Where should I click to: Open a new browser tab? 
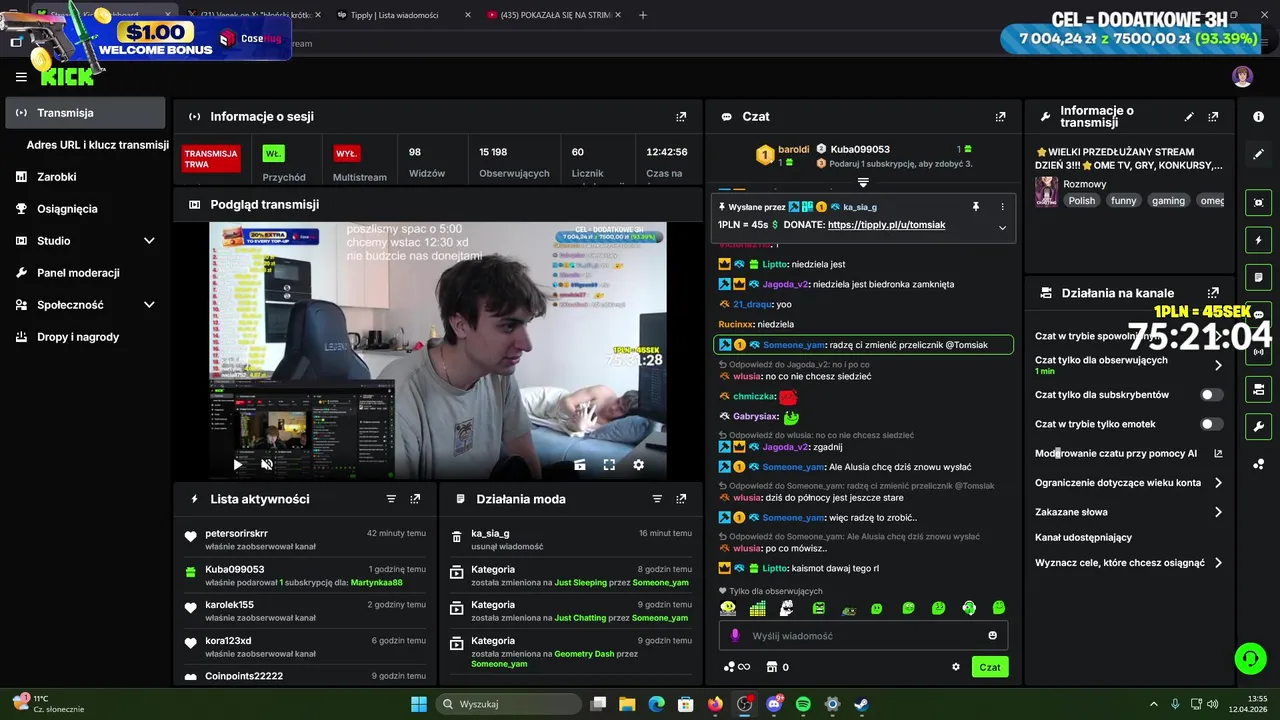[643, 15]
